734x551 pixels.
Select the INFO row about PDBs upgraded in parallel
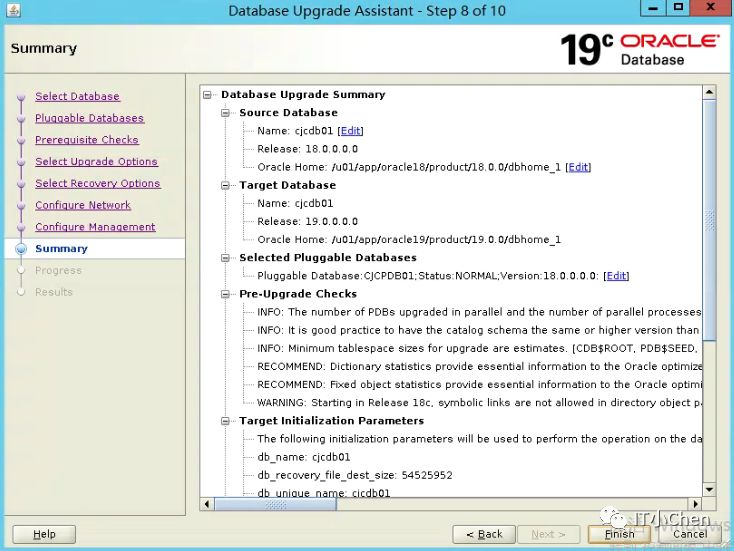(x=479, y=312)
